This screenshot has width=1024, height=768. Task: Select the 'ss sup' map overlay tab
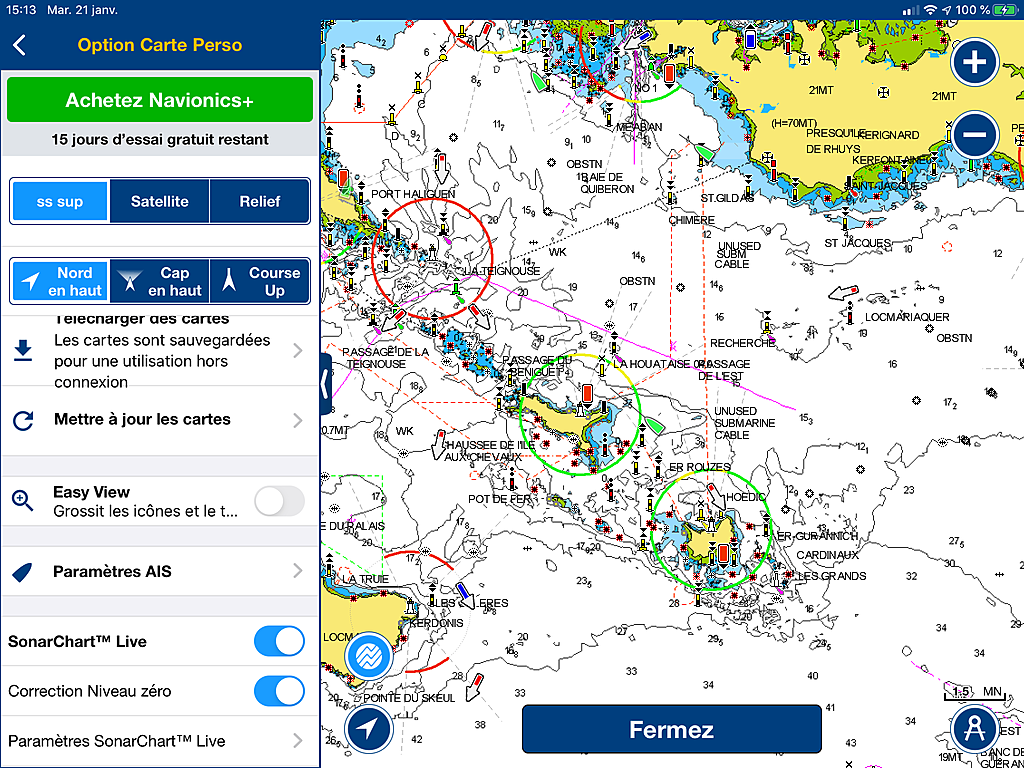tap(60, 201)
